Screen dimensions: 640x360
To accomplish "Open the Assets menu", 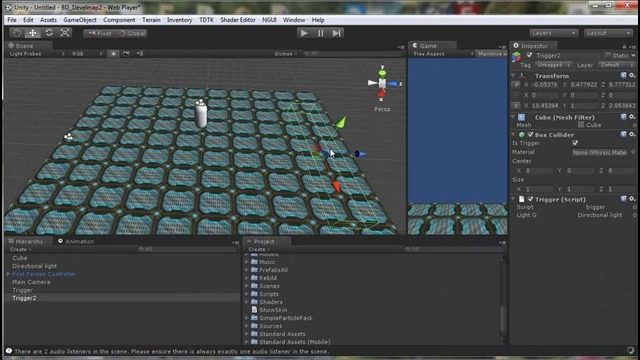I will pos(48,20).
